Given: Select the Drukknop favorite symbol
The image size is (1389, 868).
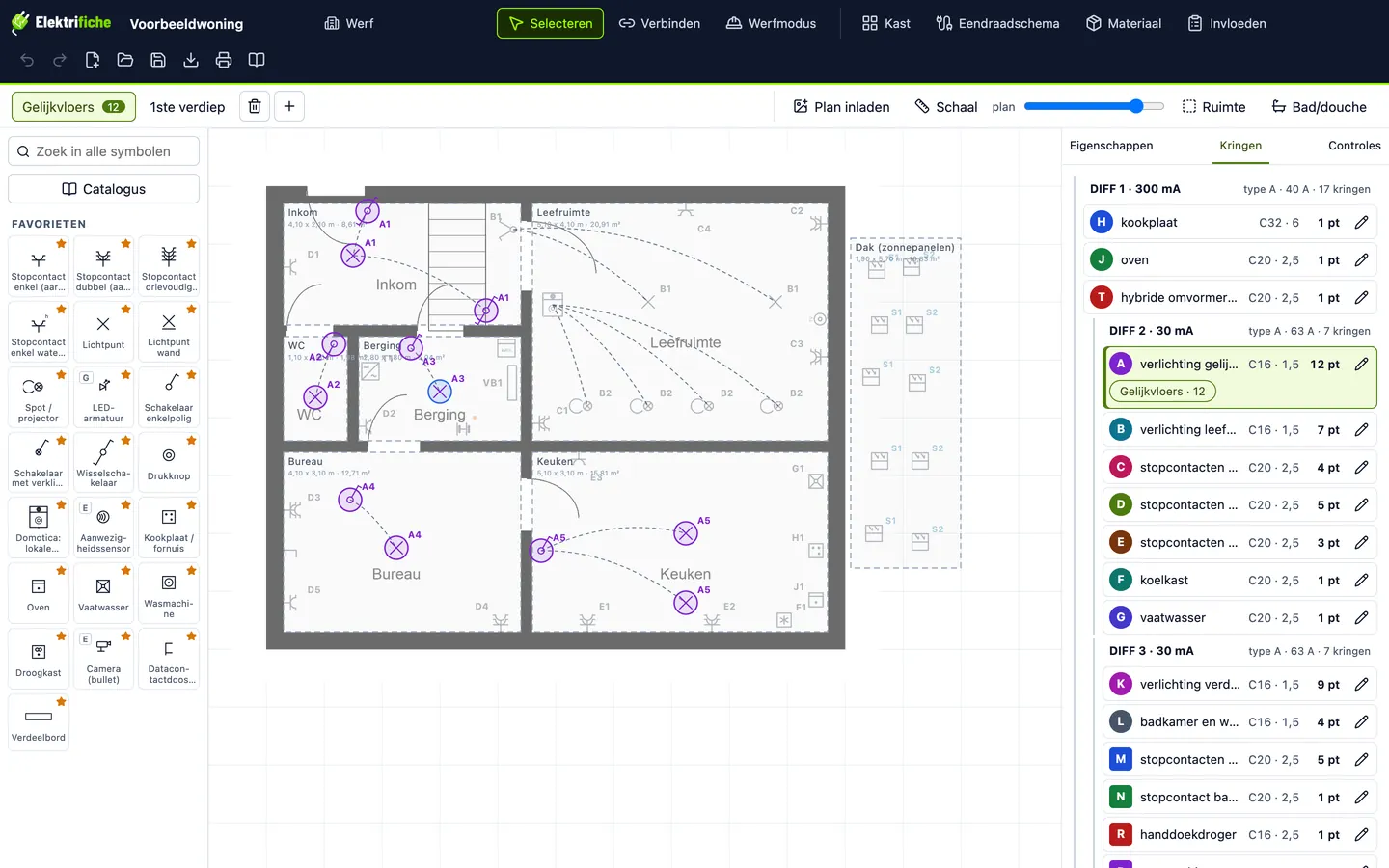Looking at the screenshot, I should pyautogui.click(x=169, y=462).
